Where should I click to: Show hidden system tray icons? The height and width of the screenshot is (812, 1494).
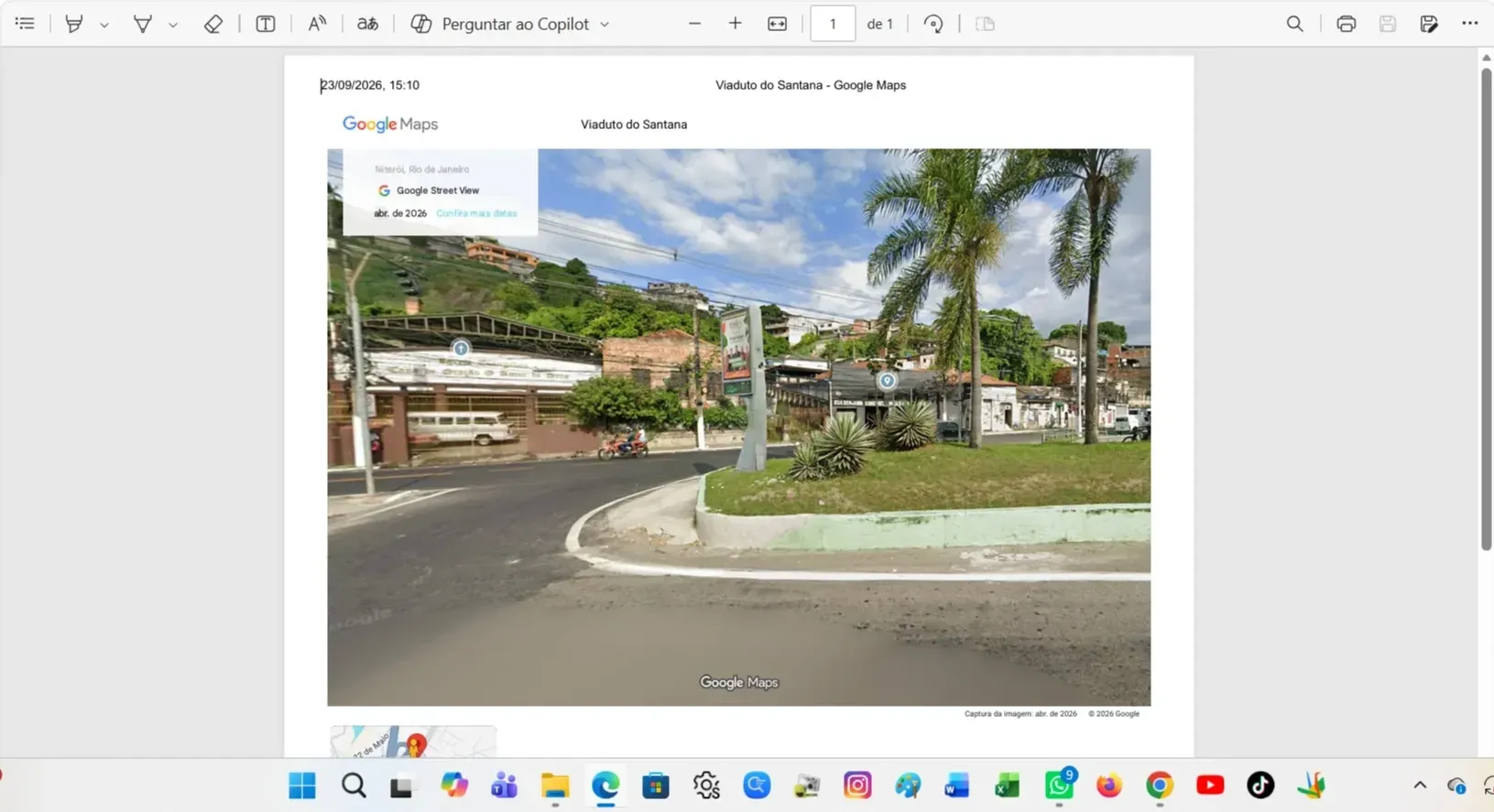click(1420, 785)
